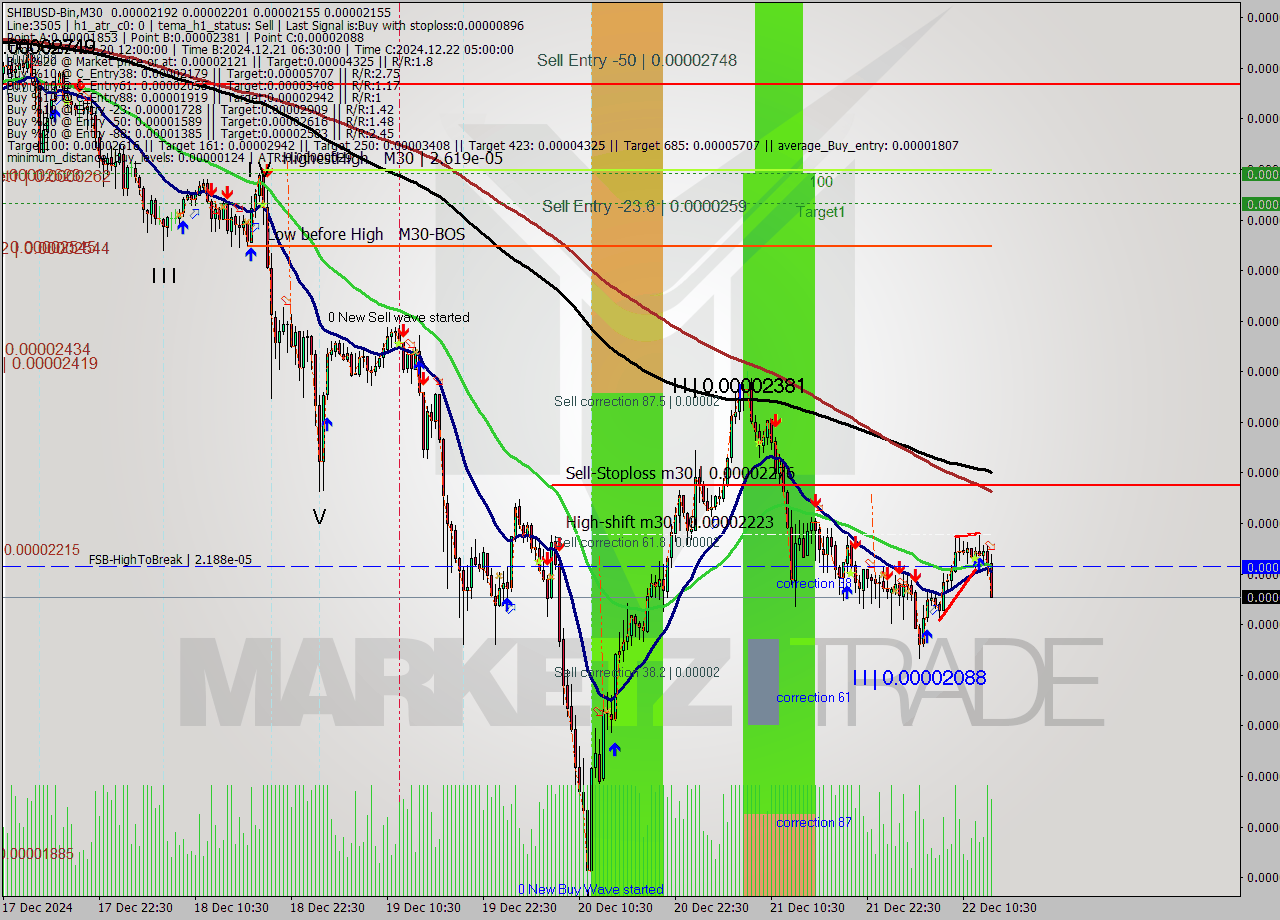Click the '19 Dec 10:30' time axis label
This screenshot has height=920, width=1280.
point(423,908)
